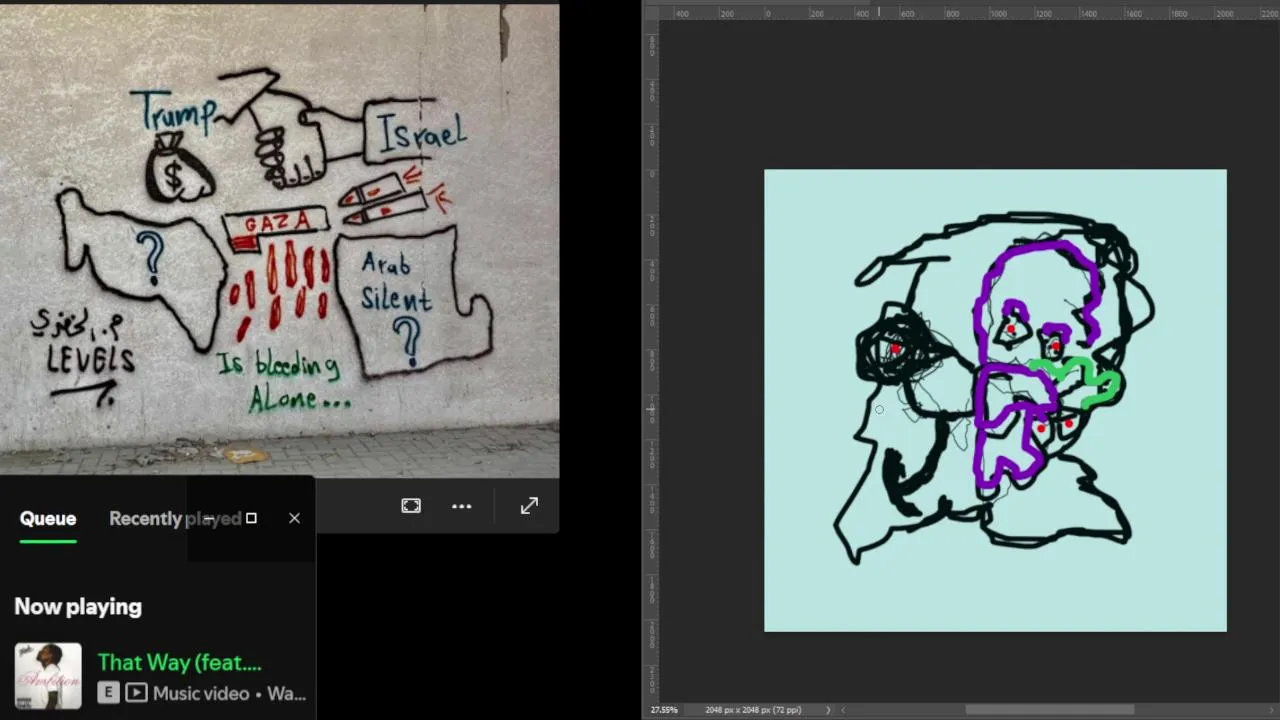Click the Photoshop scrollbar right arrow
This screenshot has height=720, width=1280.
[x=1269, y=710]
